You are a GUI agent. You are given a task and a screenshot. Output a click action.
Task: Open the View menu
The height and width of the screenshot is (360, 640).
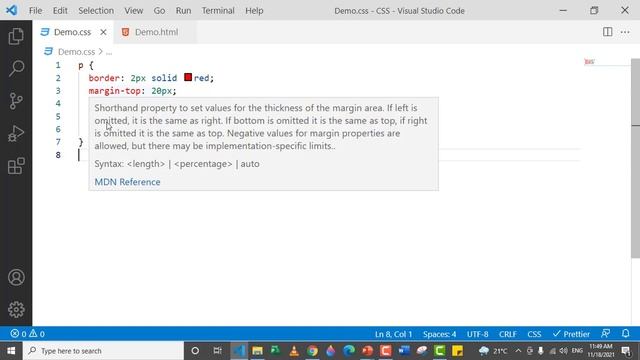[133, 11]
